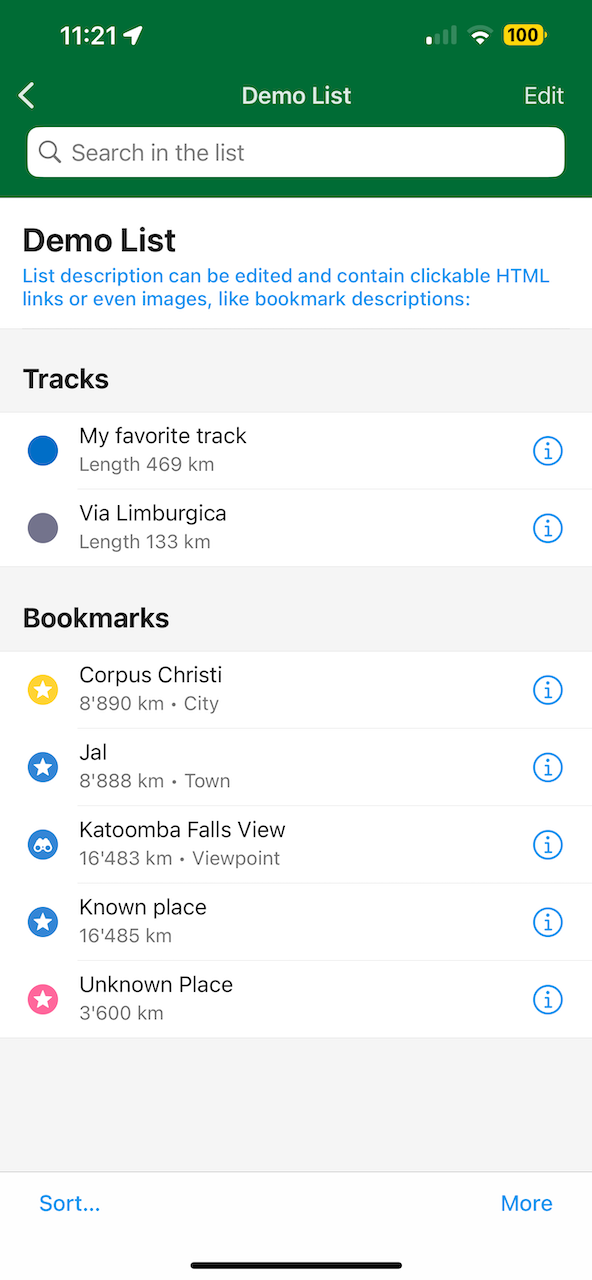The width and height of the screenshot is (592, 1280).
Task: Tap info icon for Known place
Action: (x=547, y=922)
